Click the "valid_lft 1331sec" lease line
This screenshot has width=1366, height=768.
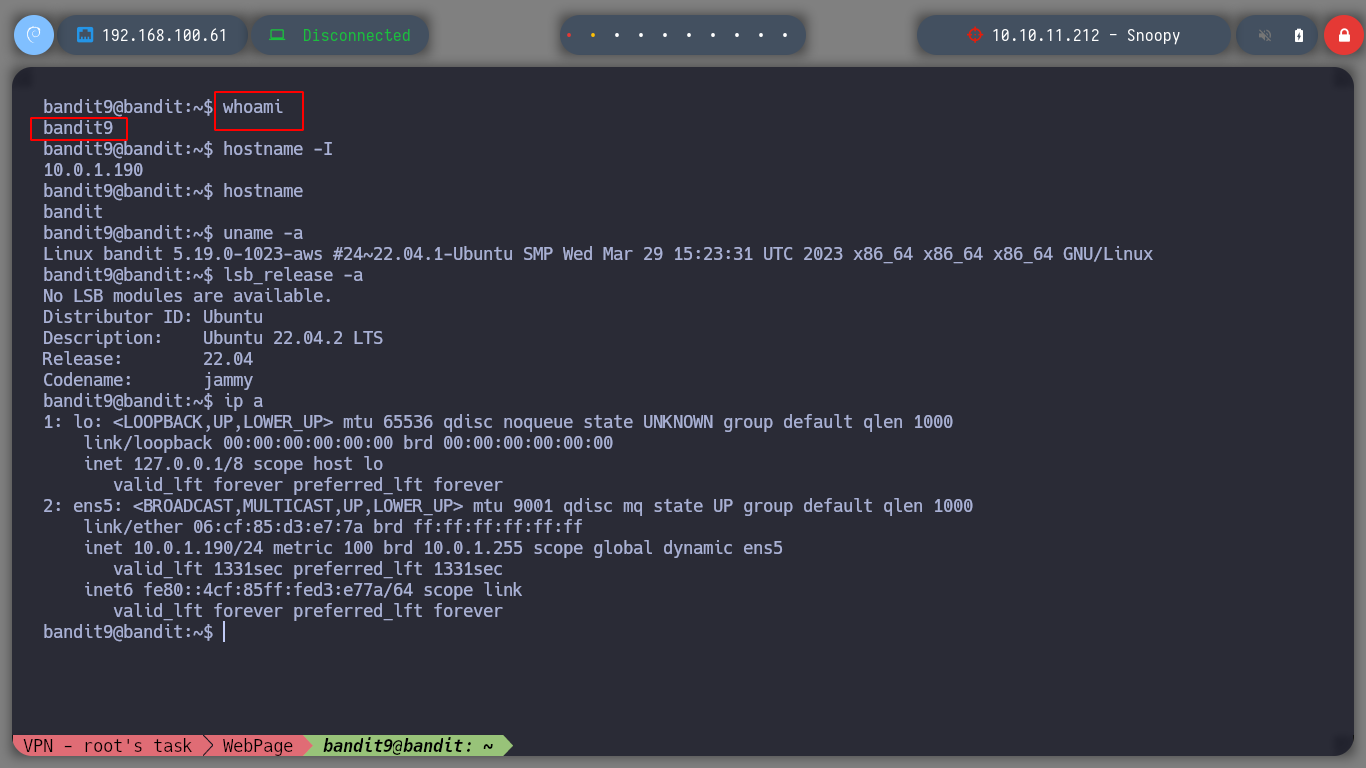pyautogui.click(x=308, y=569)
